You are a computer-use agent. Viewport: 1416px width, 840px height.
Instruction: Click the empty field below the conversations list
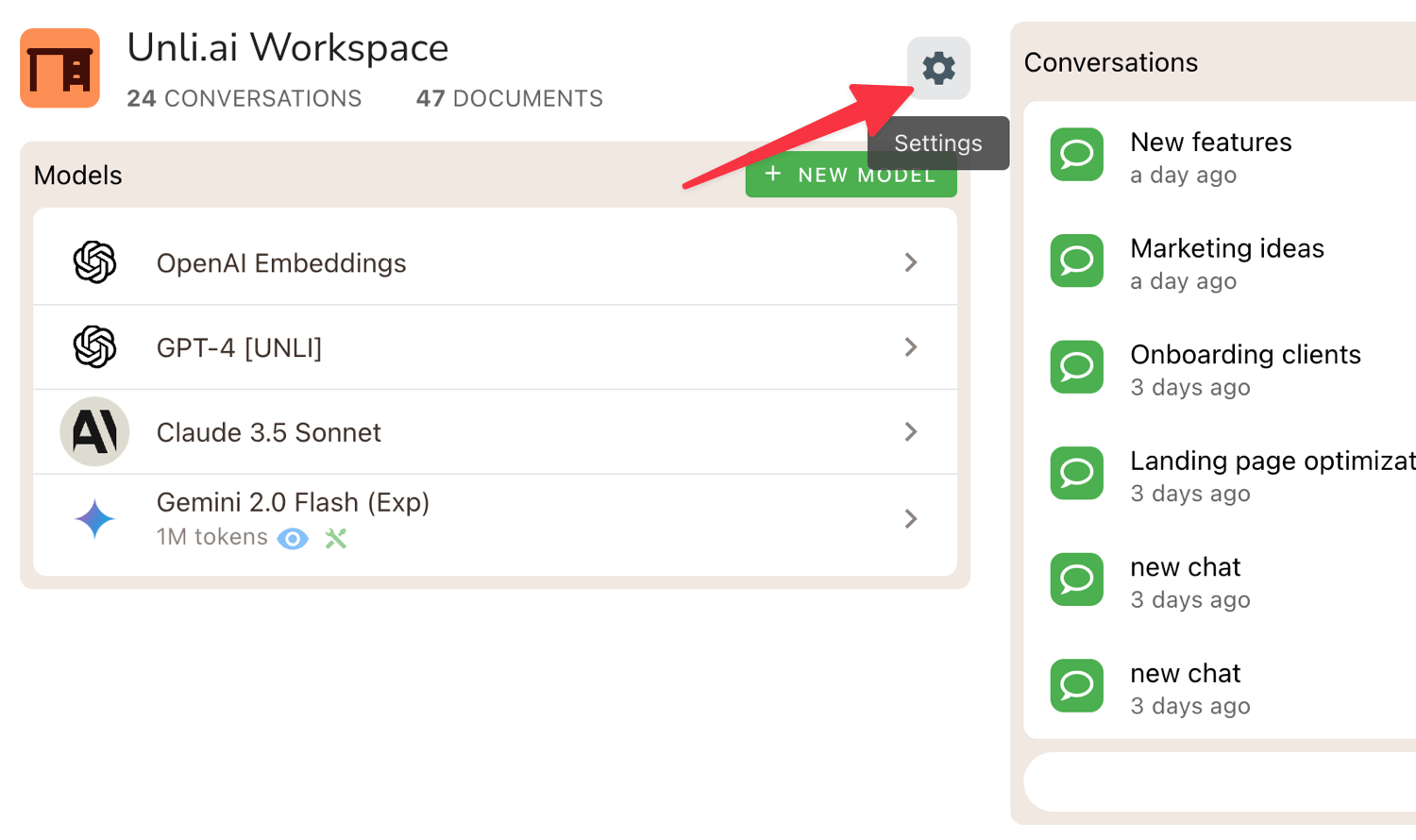(1220, 781)
